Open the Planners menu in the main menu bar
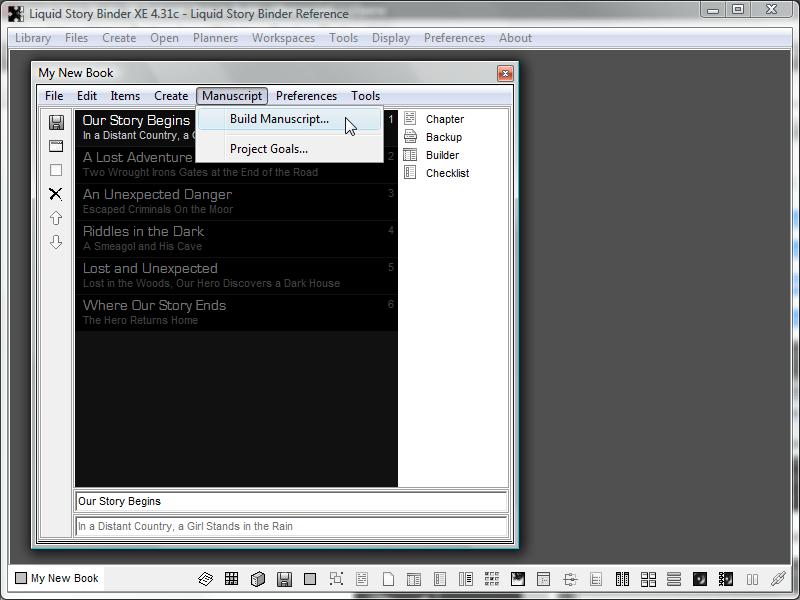800x600 pixels. point(215,38)
